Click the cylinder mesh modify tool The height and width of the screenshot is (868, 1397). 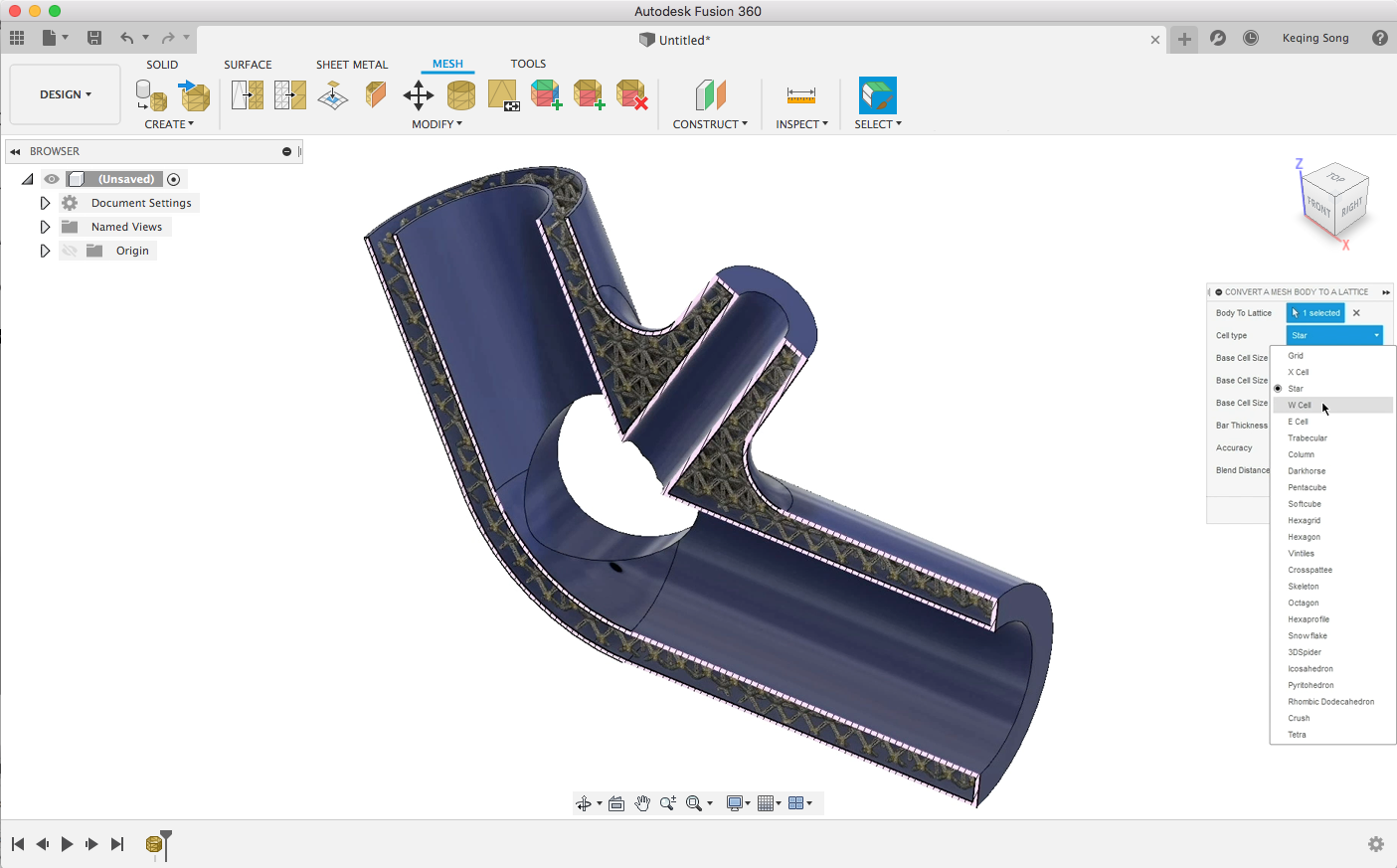click(461, 95)
